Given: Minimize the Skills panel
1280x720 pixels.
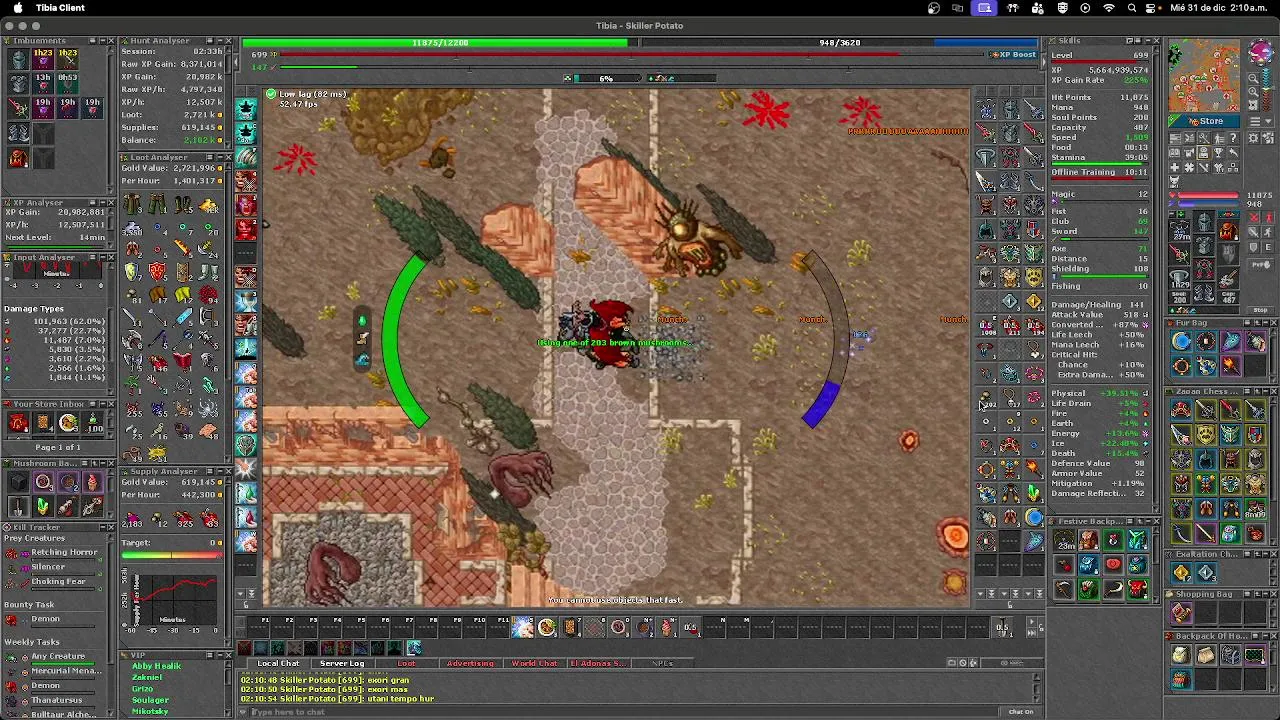Looking at the screenshot, I should tap(1148, 41).
